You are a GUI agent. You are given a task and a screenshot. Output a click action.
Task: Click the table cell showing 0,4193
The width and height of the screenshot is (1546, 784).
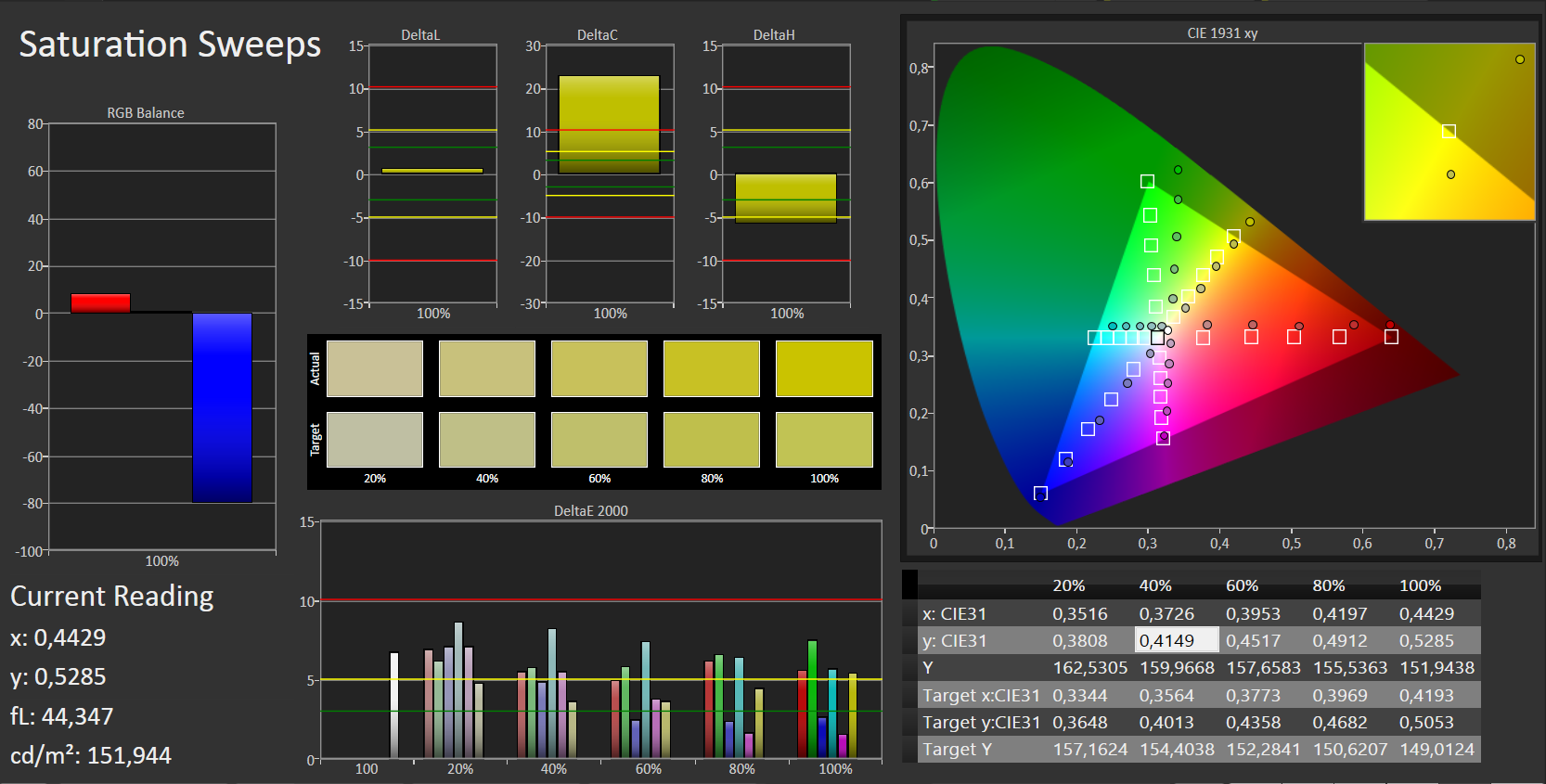pyautogui.click(x=1427, y=695)
